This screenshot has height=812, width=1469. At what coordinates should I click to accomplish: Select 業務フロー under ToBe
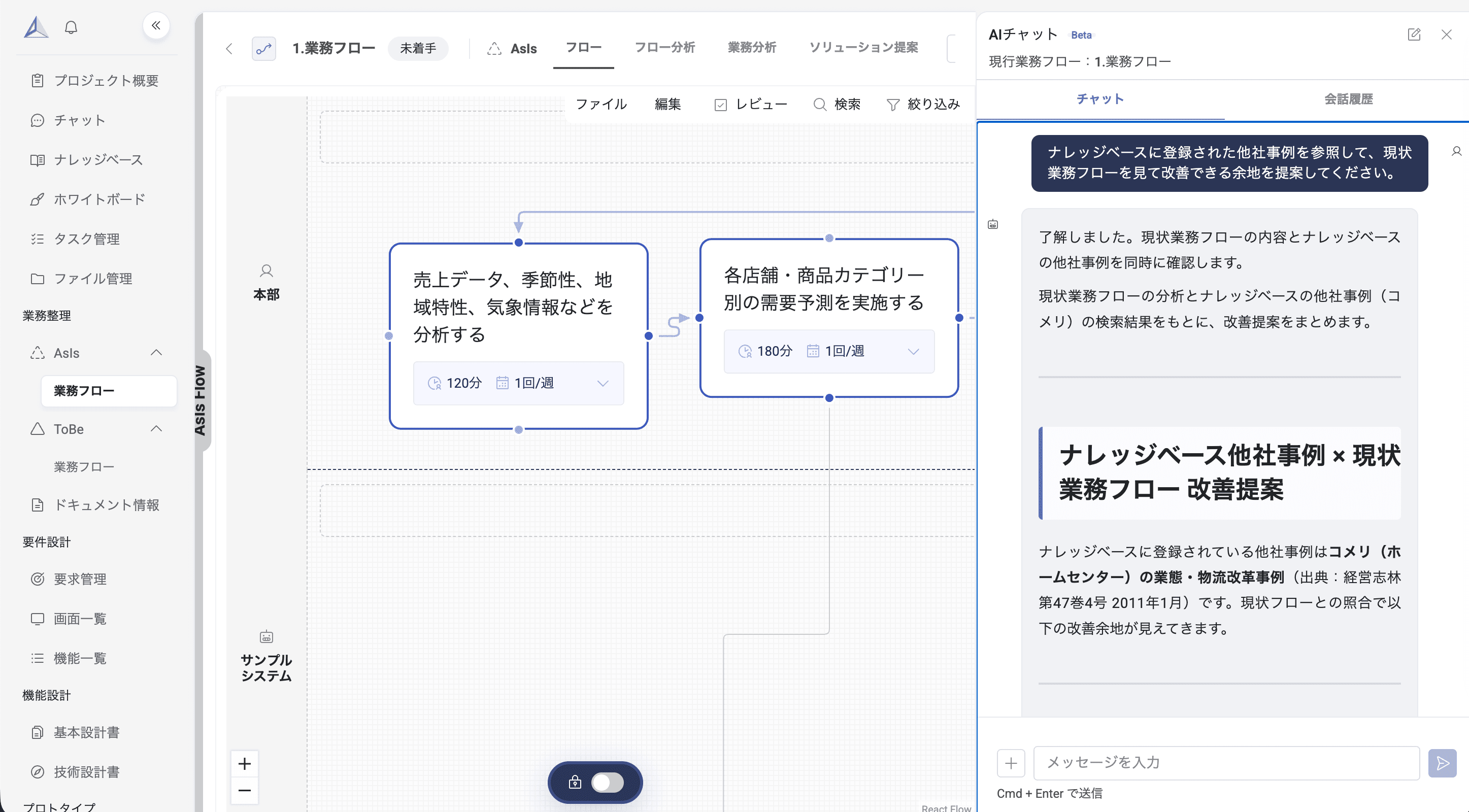click(84, 466)
